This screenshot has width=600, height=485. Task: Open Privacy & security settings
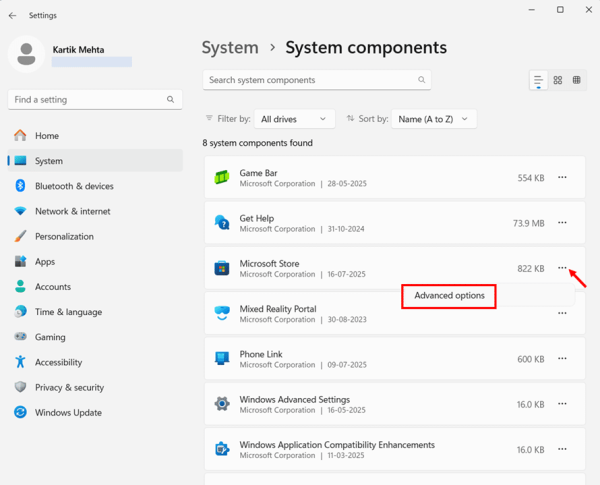(x=95, y=387)
